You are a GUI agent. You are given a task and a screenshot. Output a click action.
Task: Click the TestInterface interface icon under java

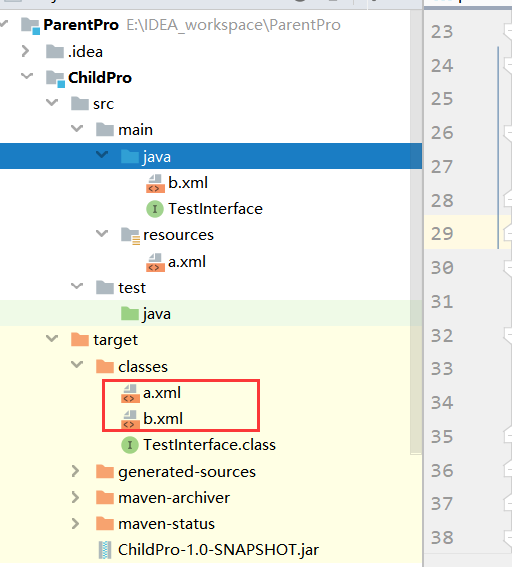[155, 209]
